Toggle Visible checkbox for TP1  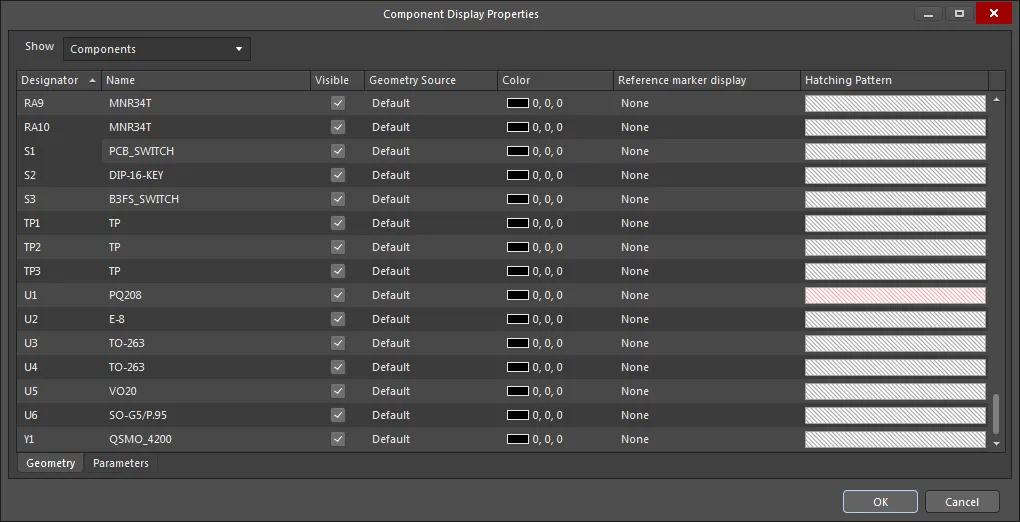[338, 223]
